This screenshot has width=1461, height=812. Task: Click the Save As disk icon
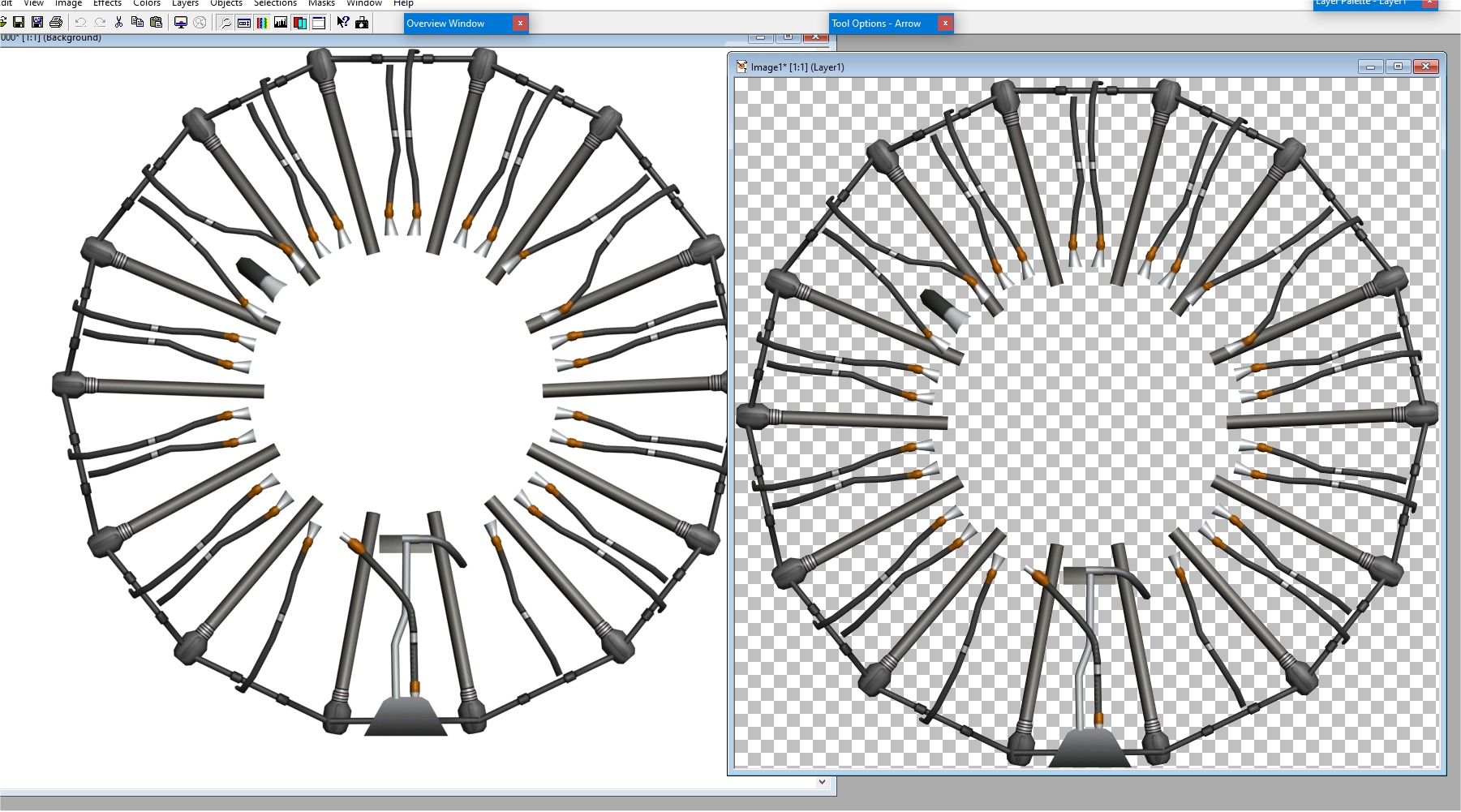(37, 23)
